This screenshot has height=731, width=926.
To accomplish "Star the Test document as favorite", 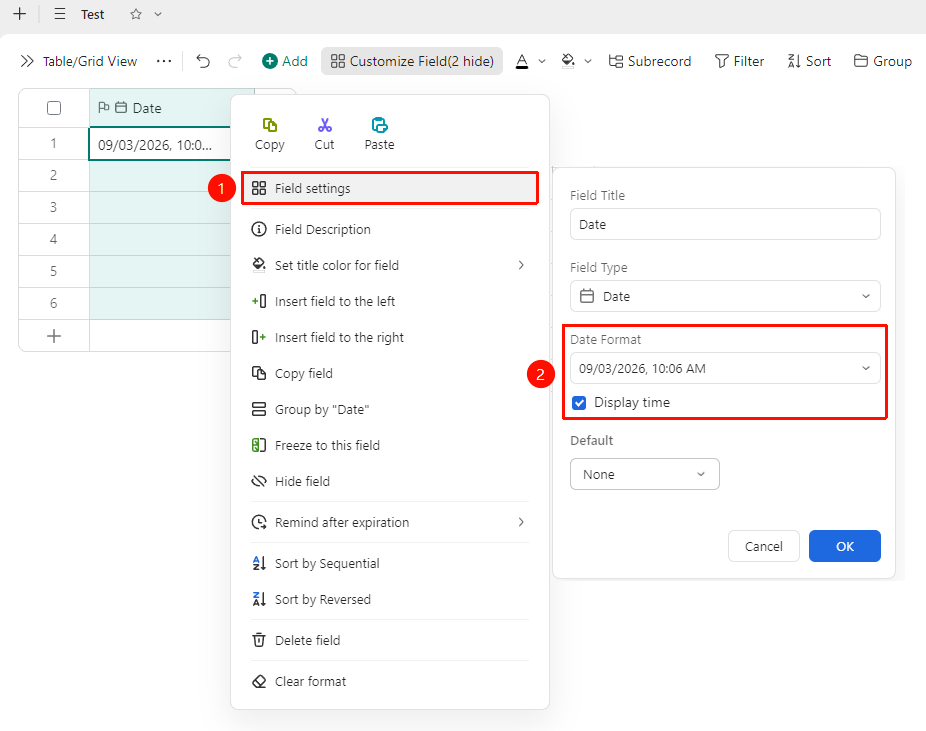I will click(136, 14).
